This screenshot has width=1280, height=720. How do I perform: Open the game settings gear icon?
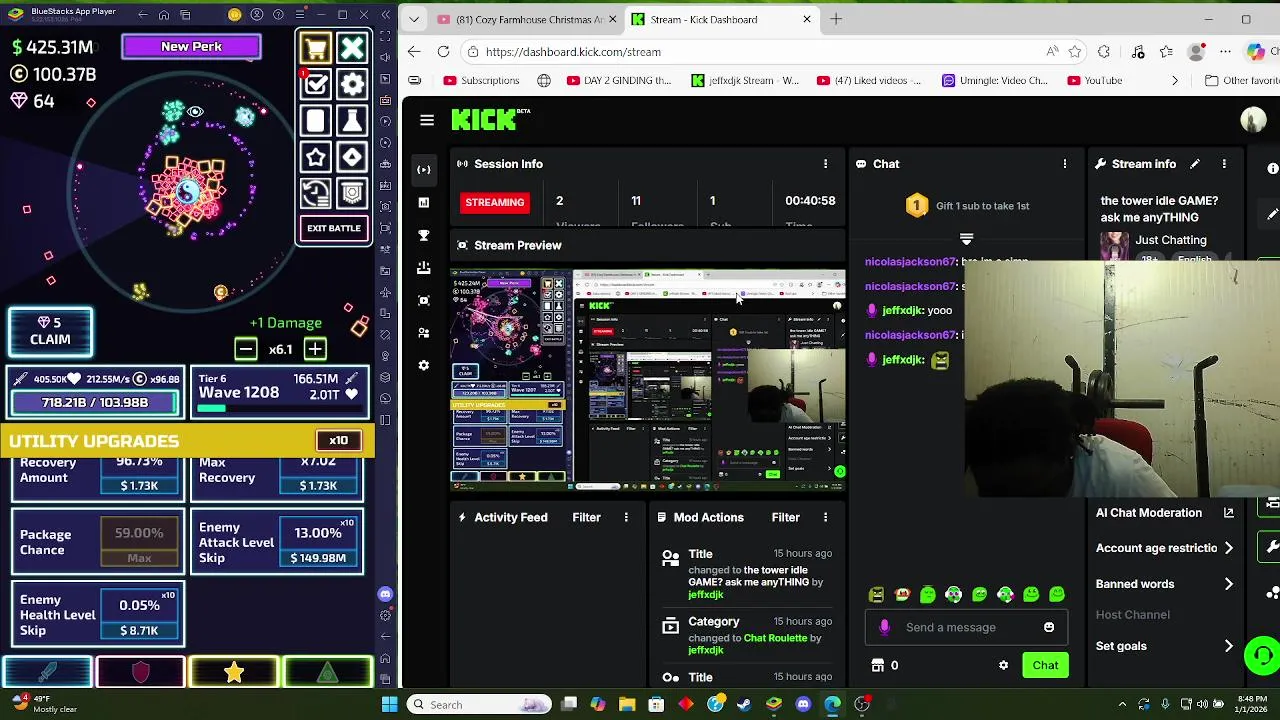(x=352, y=85)
